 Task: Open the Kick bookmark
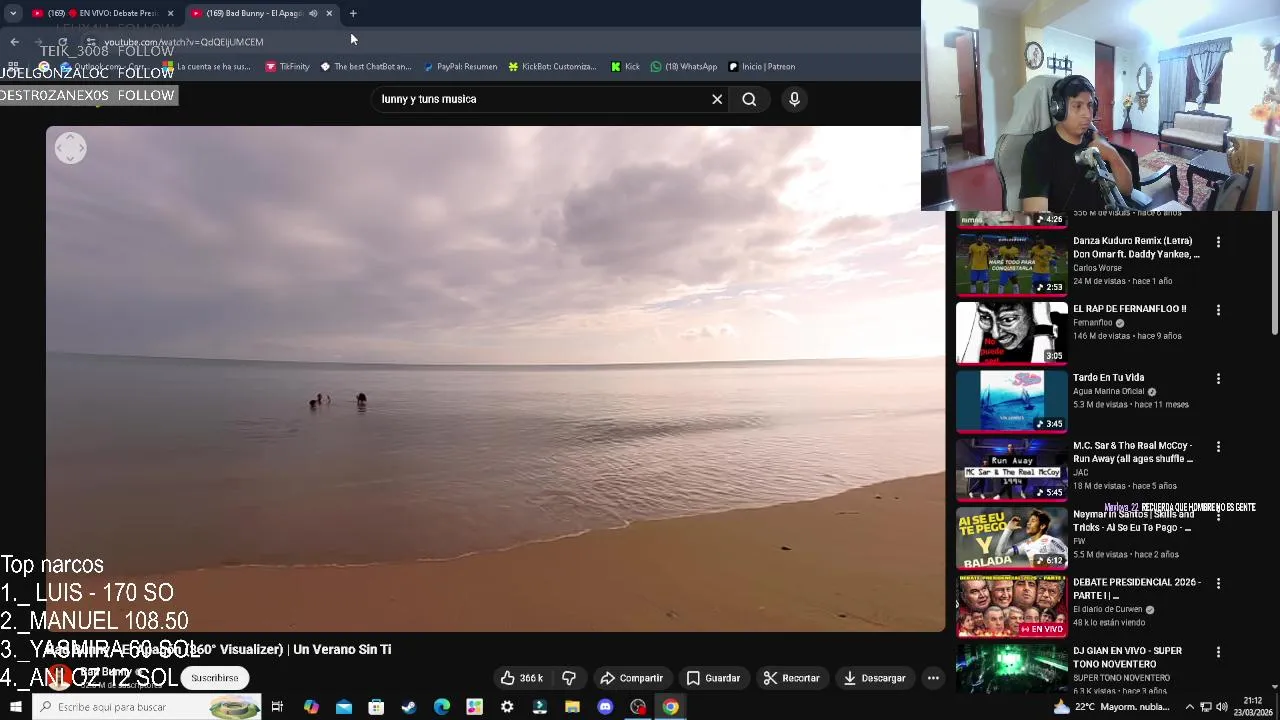point(625,67)
